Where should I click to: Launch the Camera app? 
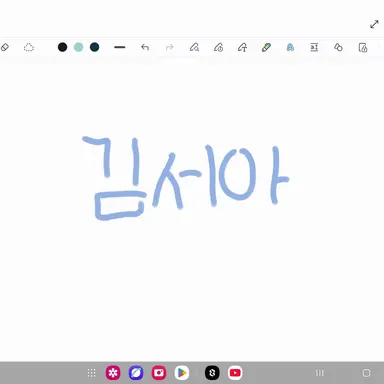159,373
